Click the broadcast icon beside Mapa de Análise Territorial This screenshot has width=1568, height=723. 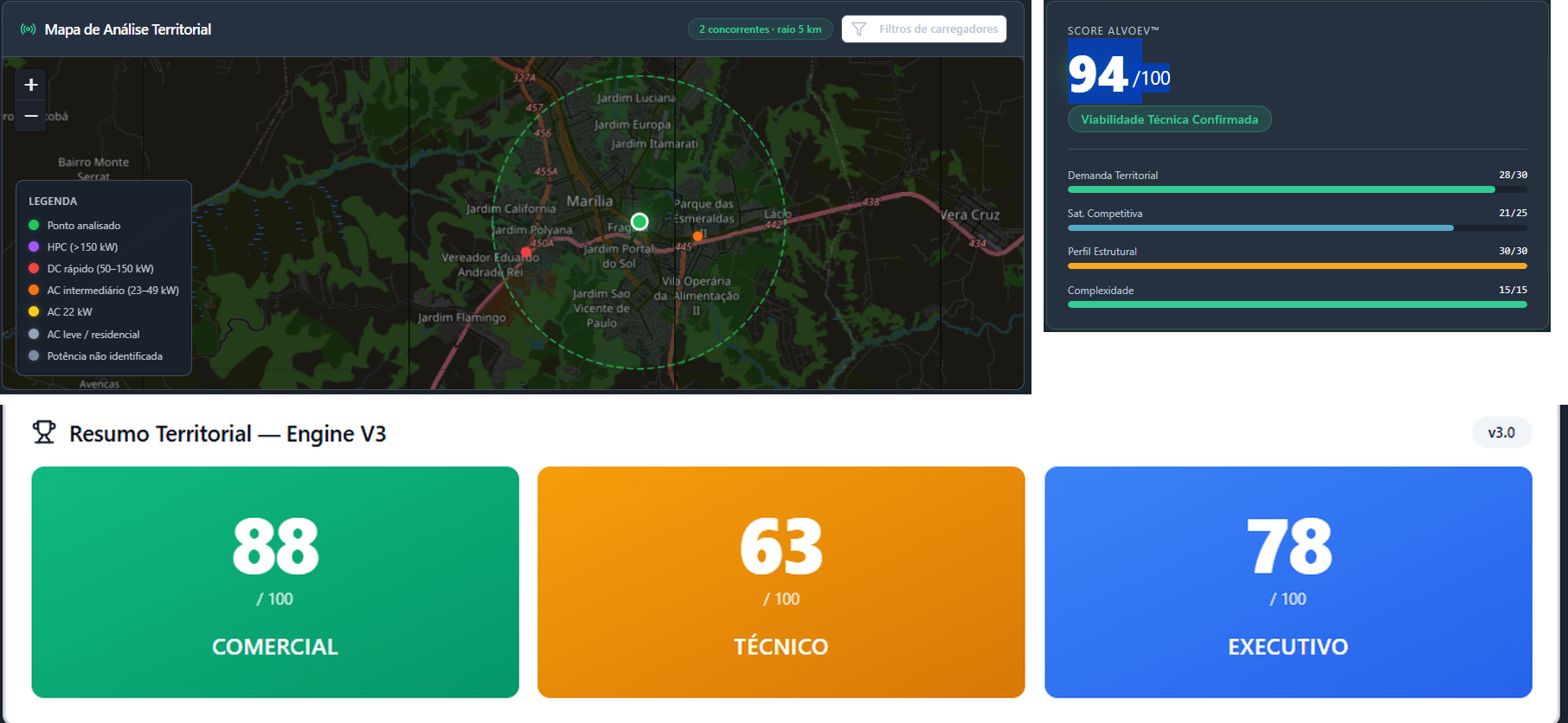(x=29, y=29)
